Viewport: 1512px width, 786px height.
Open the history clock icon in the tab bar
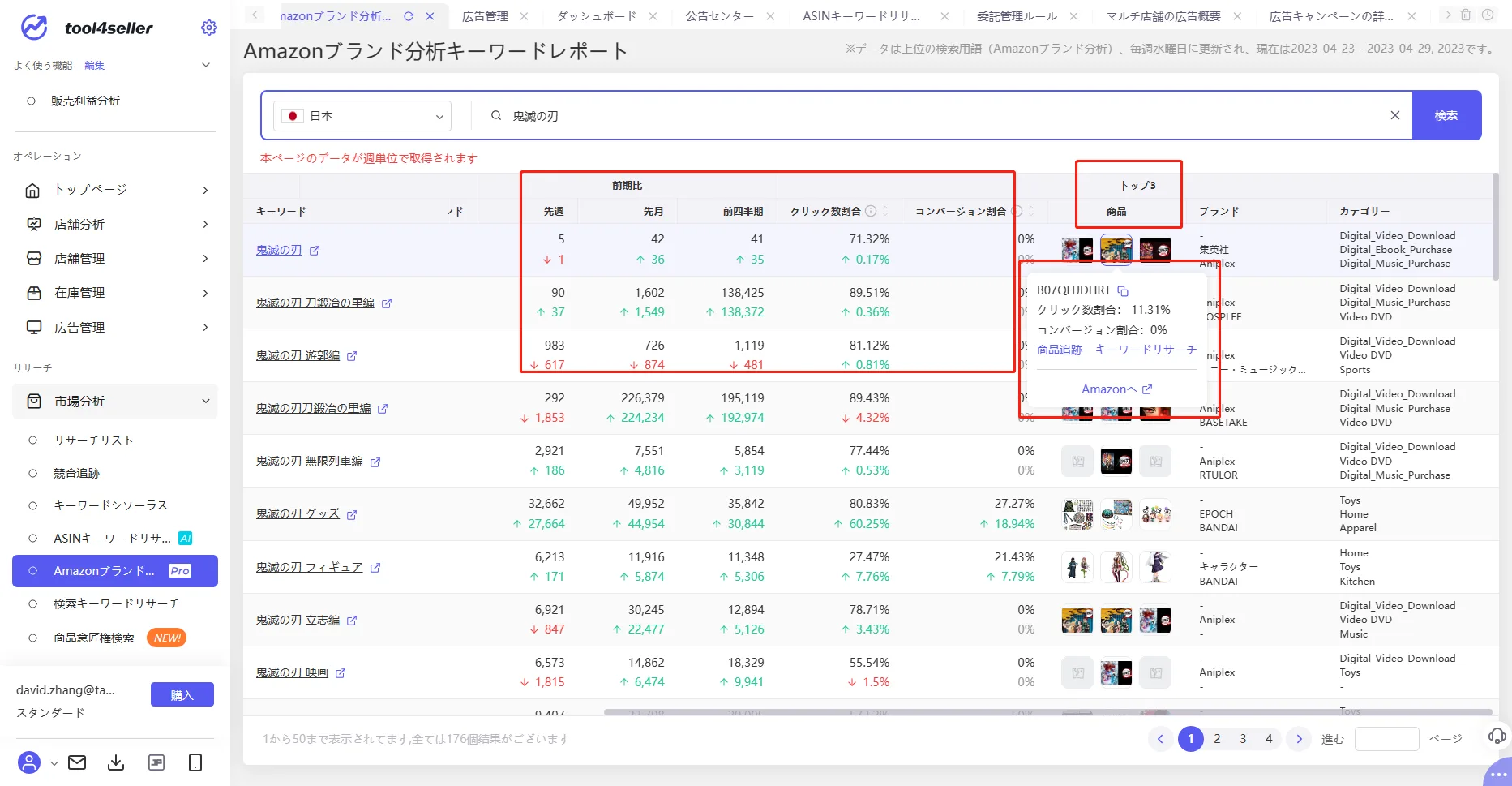click(1488, 15)
